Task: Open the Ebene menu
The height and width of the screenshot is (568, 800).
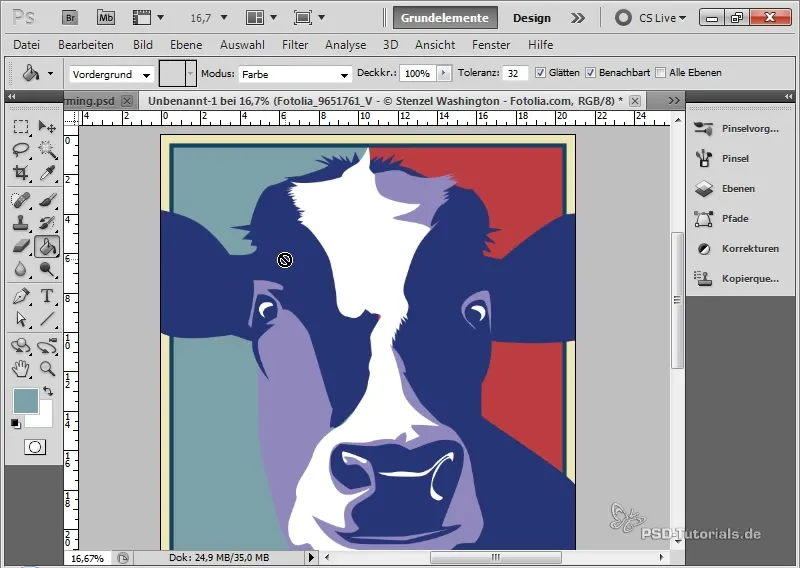Action: pos(186,45)
